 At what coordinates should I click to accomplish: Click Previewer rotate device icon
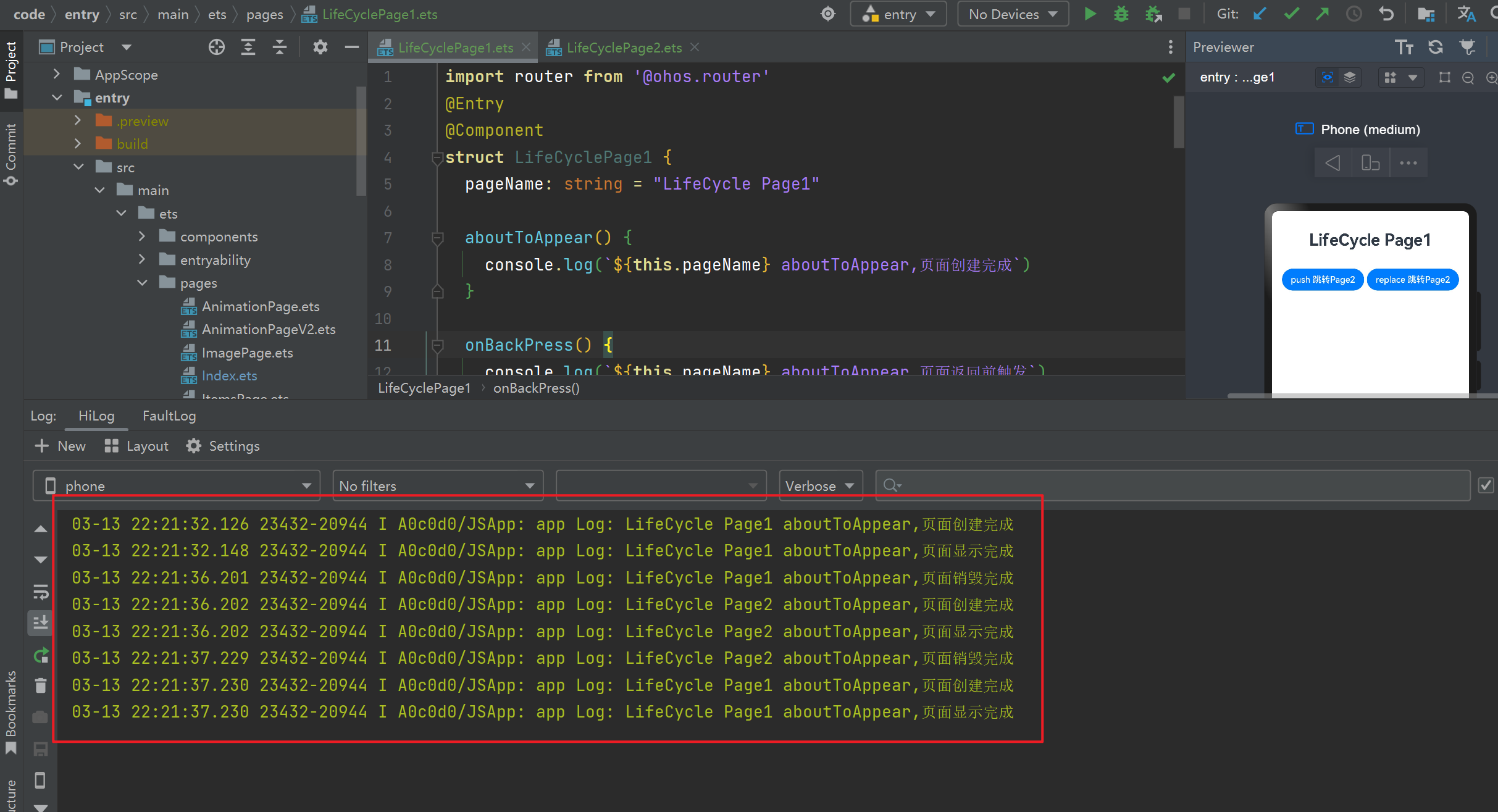click(x=1370, y=163)
